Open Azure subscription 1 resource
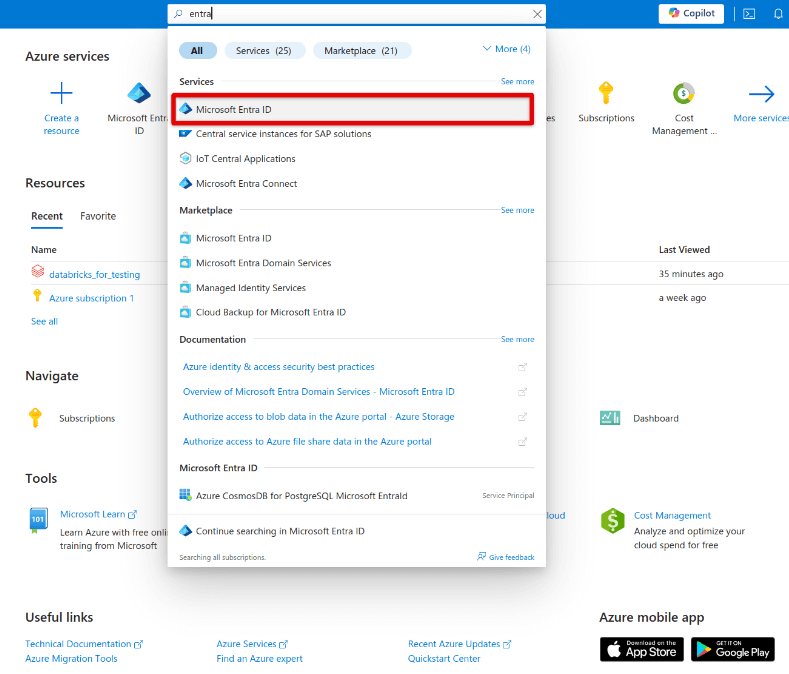The height and width of the screenshot is (674, 789). tap(92, 298)
